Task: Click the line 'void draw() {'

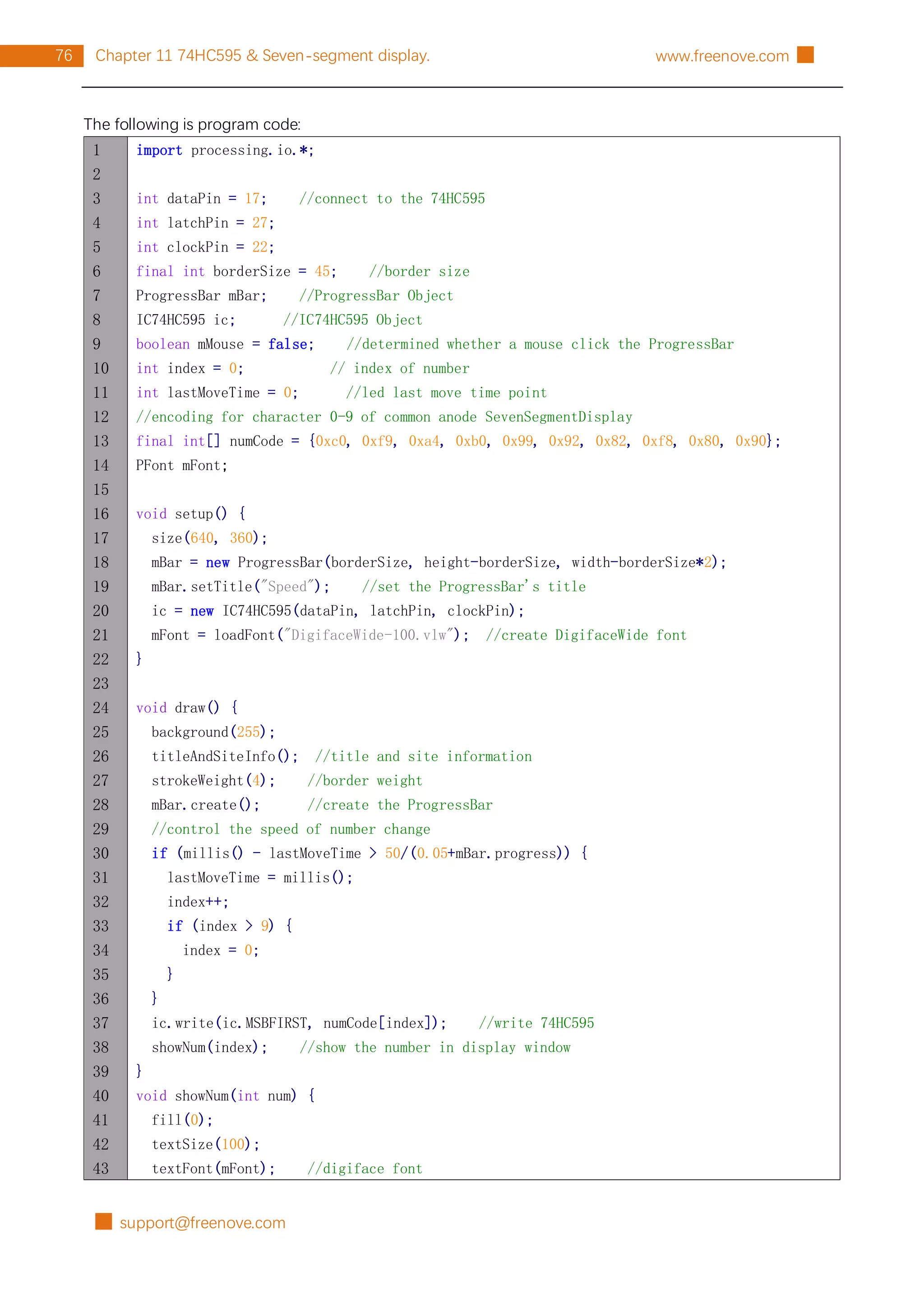Action: pyautogui.click(x=187, y=708)
